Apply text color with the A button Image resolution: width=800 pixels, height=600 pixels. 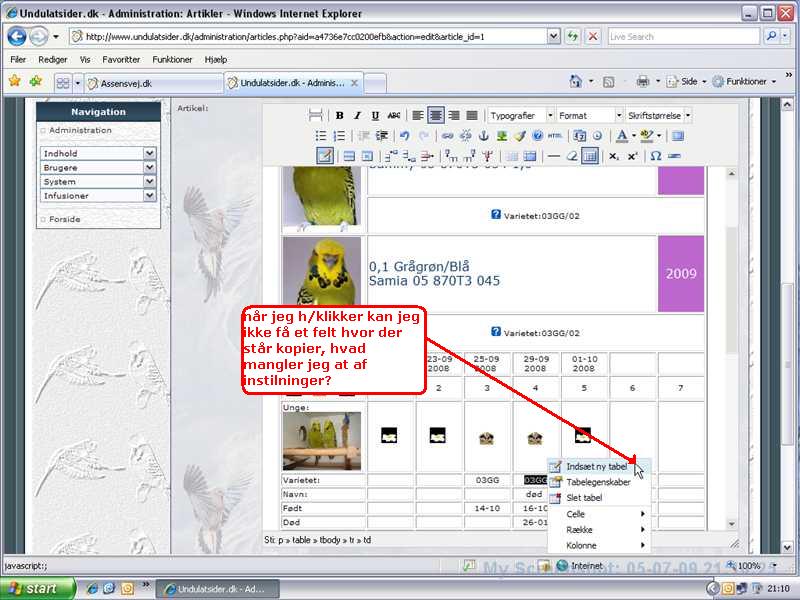622,136
